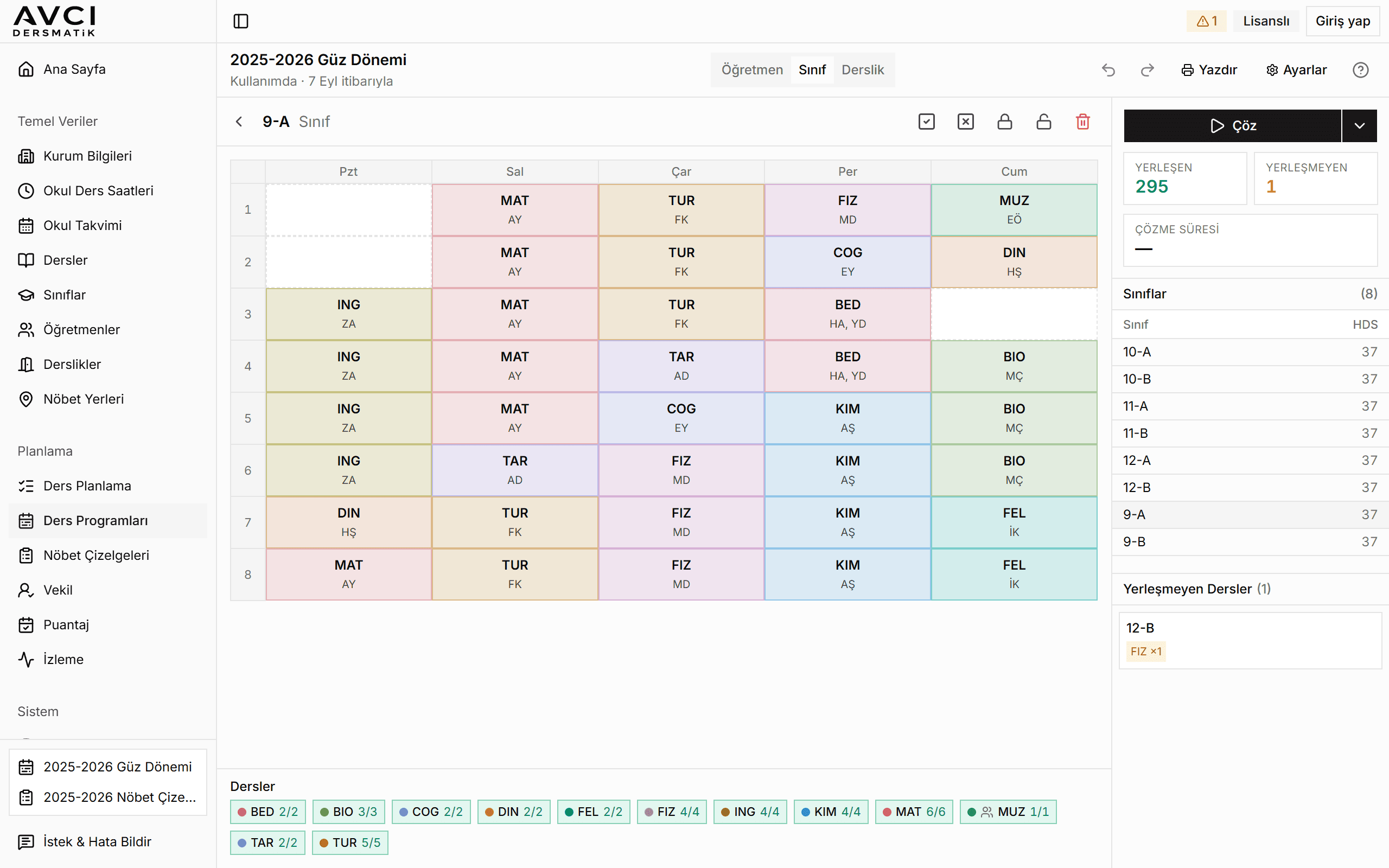Image resolution: width=1389 pixels, height=868 pixels.
Task: Open 2025-2026 Nöbet Çize... item
Action: 108,797
